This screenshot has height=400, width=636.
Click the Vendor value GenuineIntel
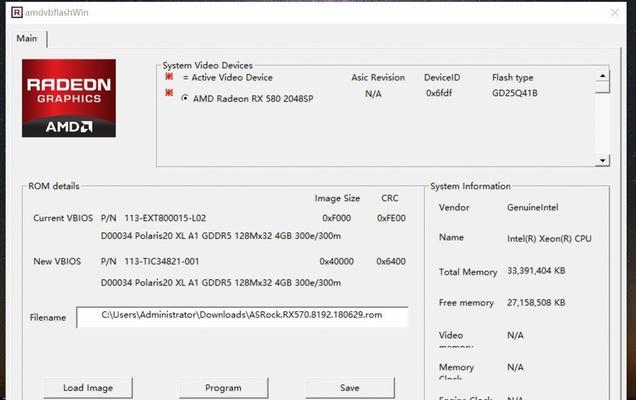(533, 207)
